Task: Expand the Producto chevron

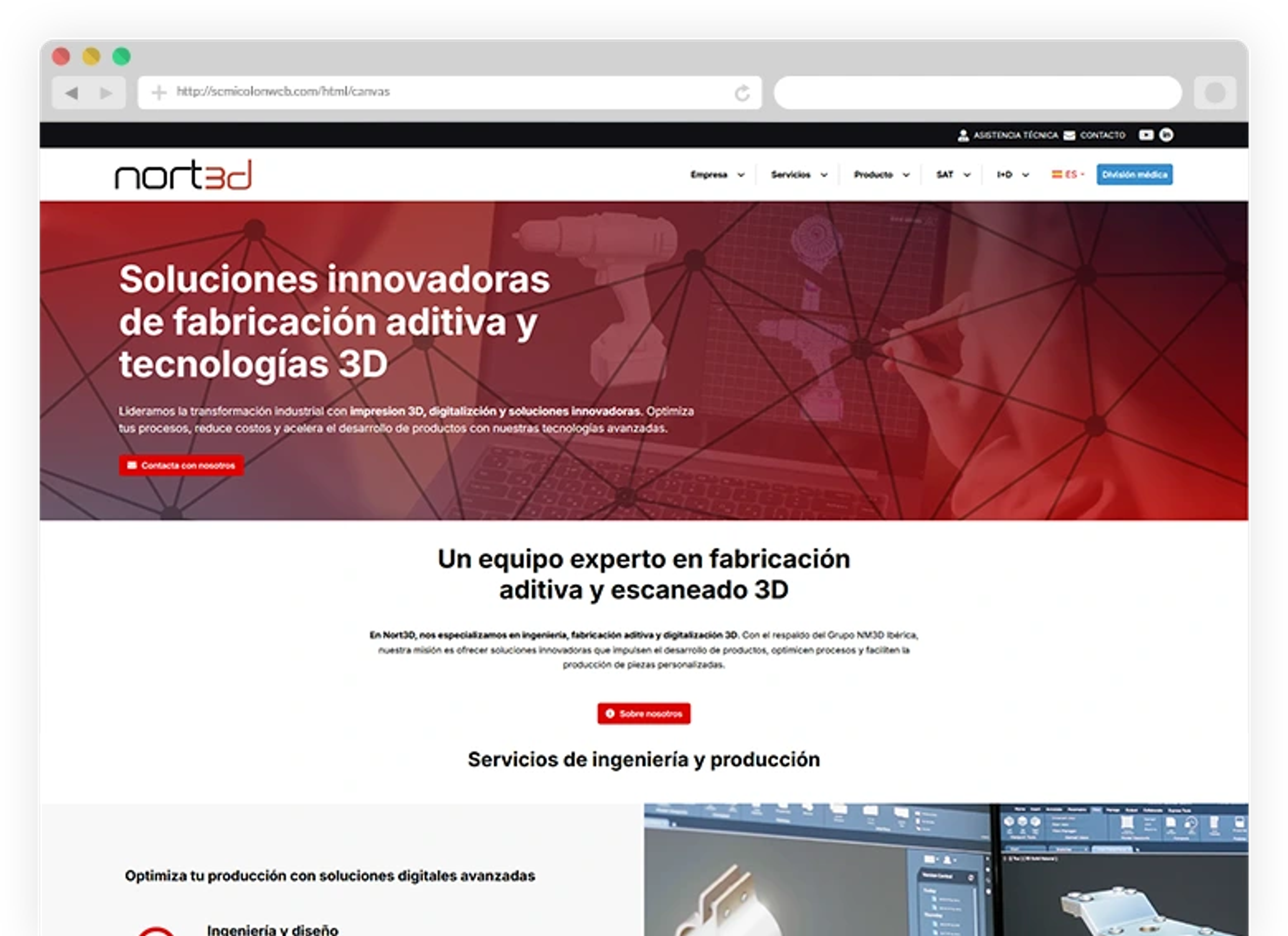Action: click(906, 175)
